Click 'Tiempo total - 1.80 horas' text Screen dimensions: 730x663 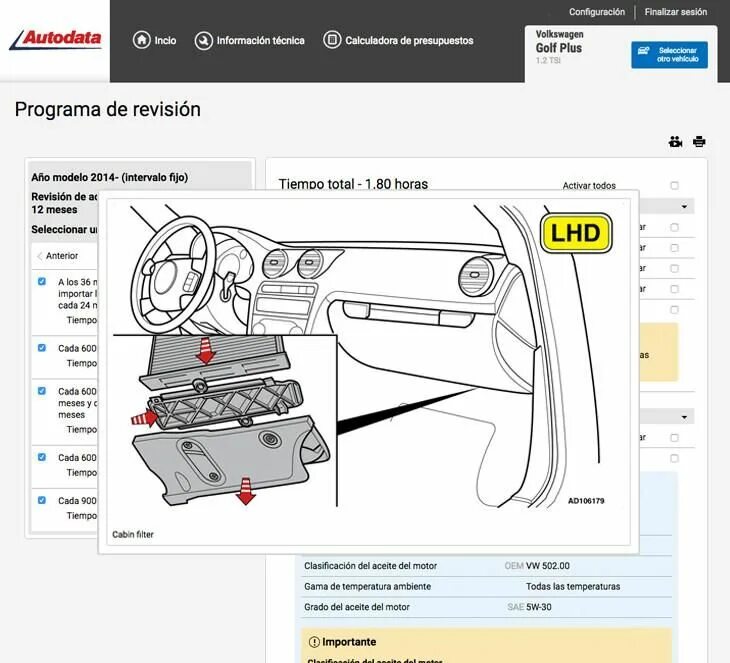[x=353, y=184]
